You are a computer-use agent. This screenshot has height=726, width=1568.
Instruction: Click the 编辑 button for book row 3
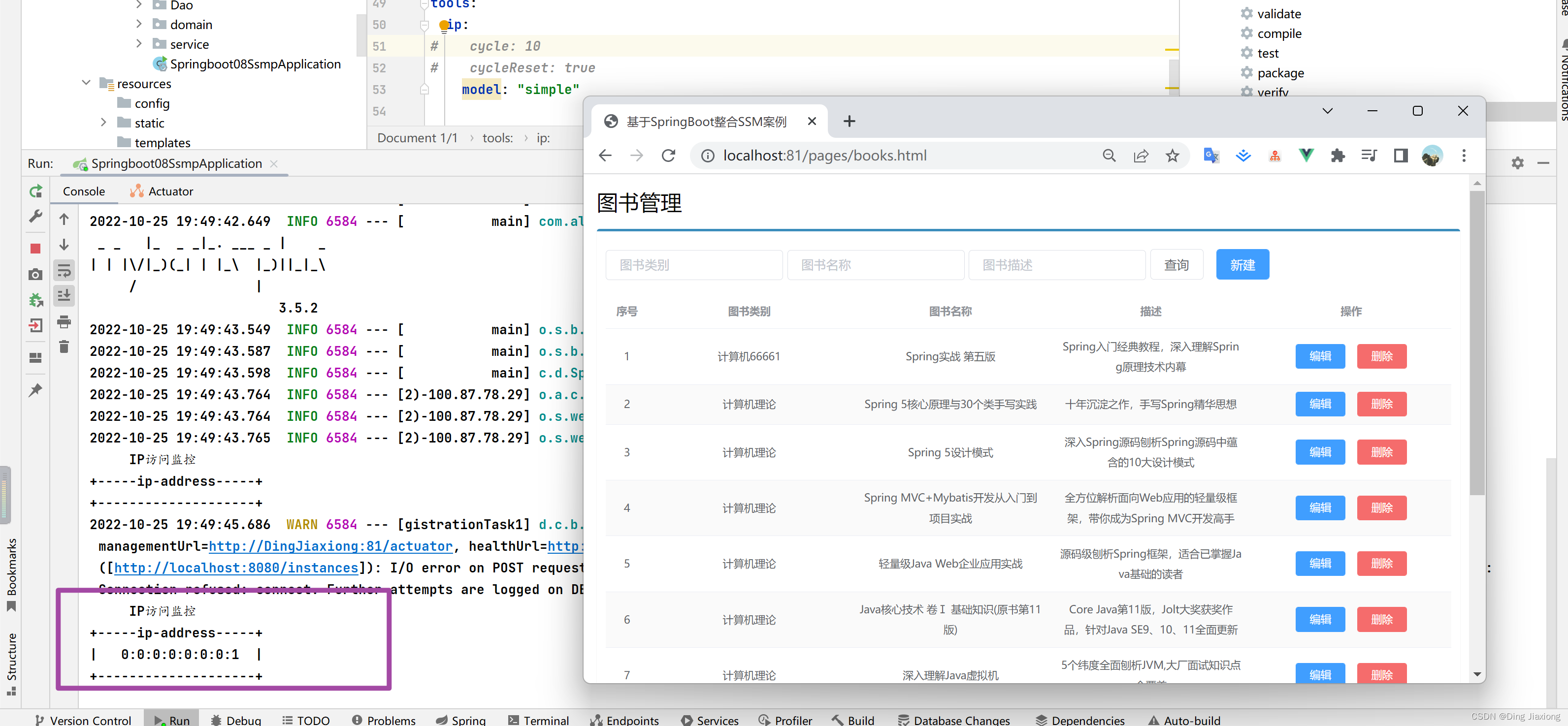pyautogui.click(x=1319, y=452)
